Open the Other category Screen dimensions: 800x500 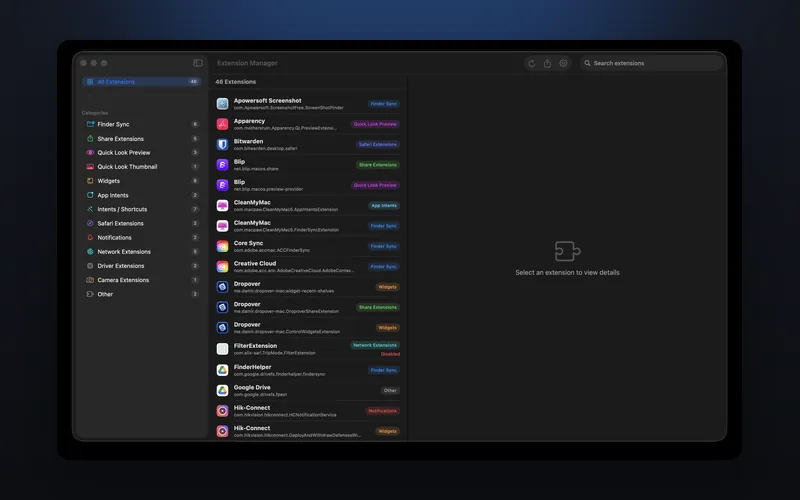(141, 294)
